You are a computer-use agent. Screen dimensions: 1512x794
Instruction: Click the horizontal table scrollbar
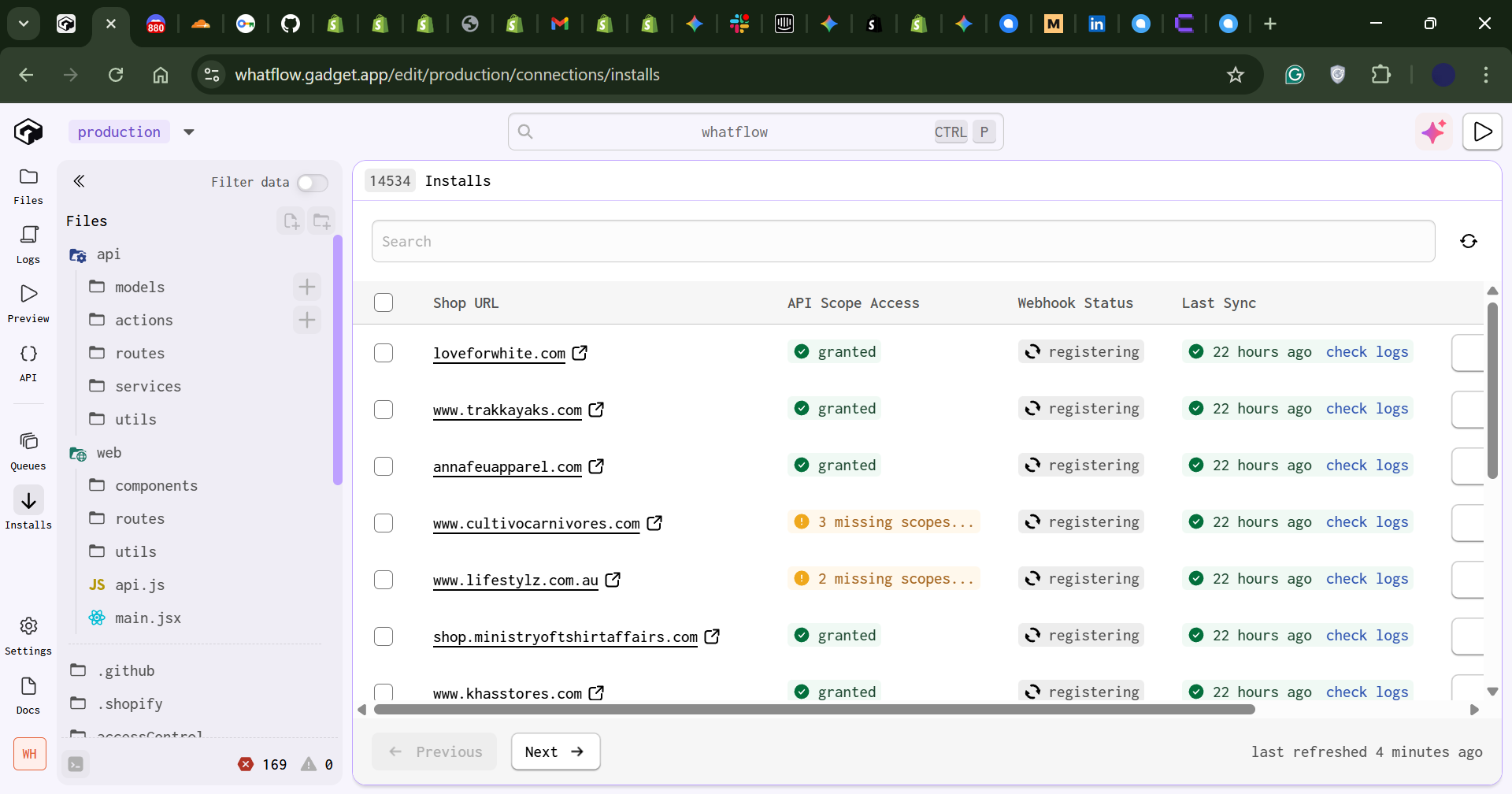814,710
